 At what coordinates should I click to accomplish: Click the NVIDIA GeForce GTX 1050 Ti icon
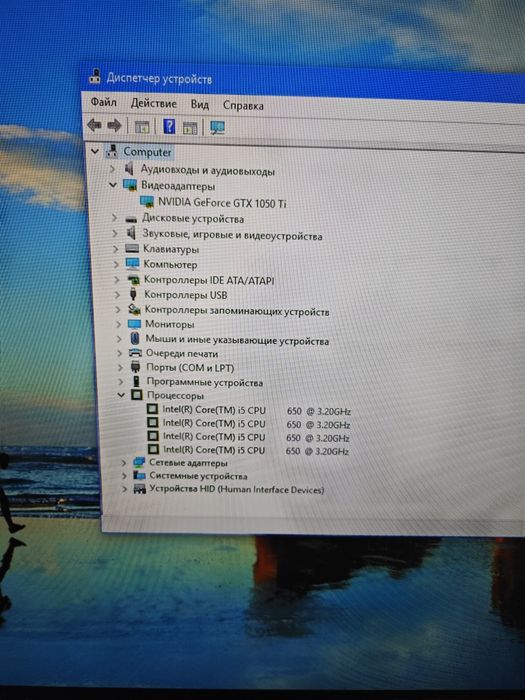click(147, 202)
